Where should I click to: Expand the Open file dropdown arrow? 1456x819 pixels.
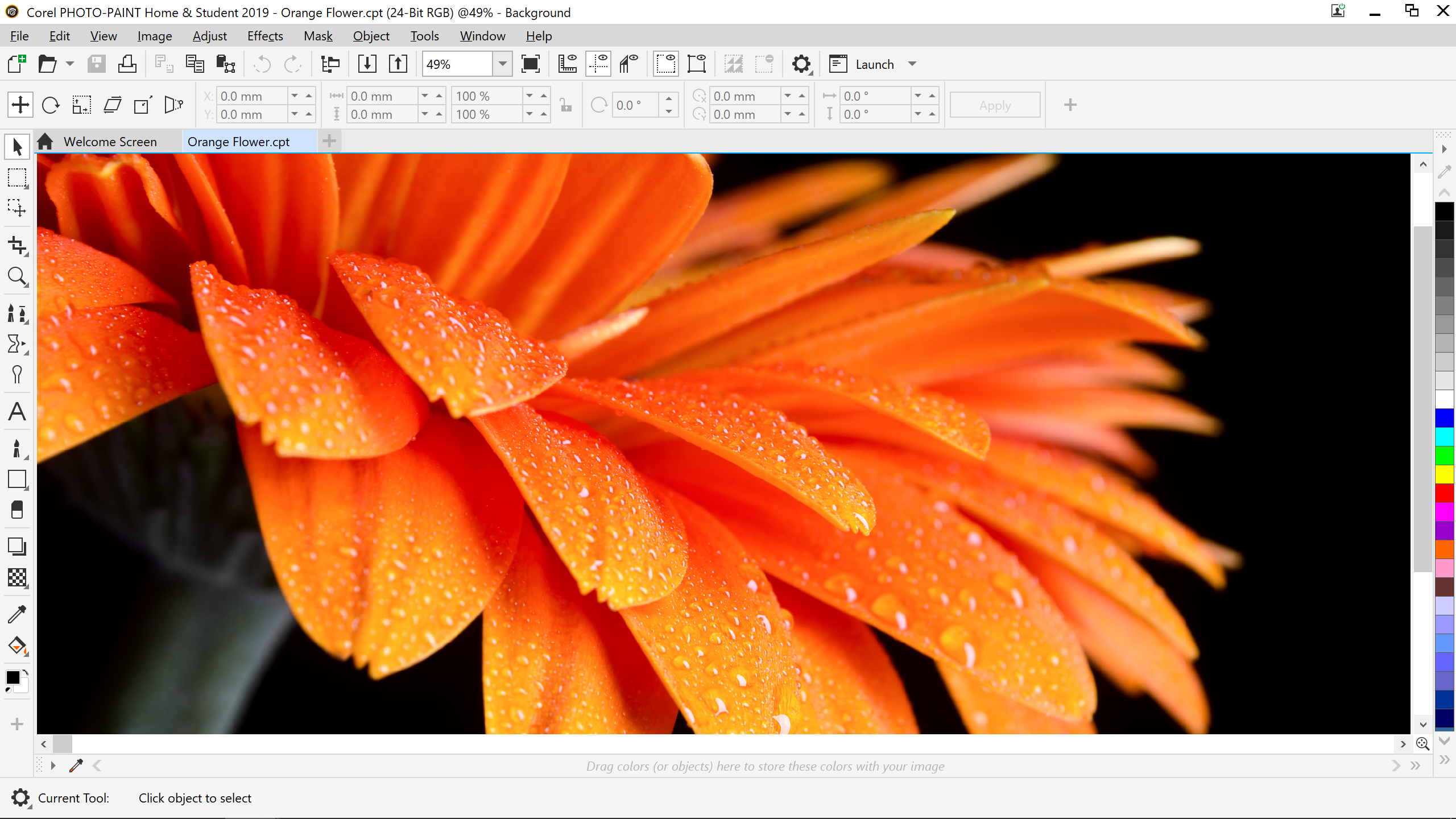69,64
